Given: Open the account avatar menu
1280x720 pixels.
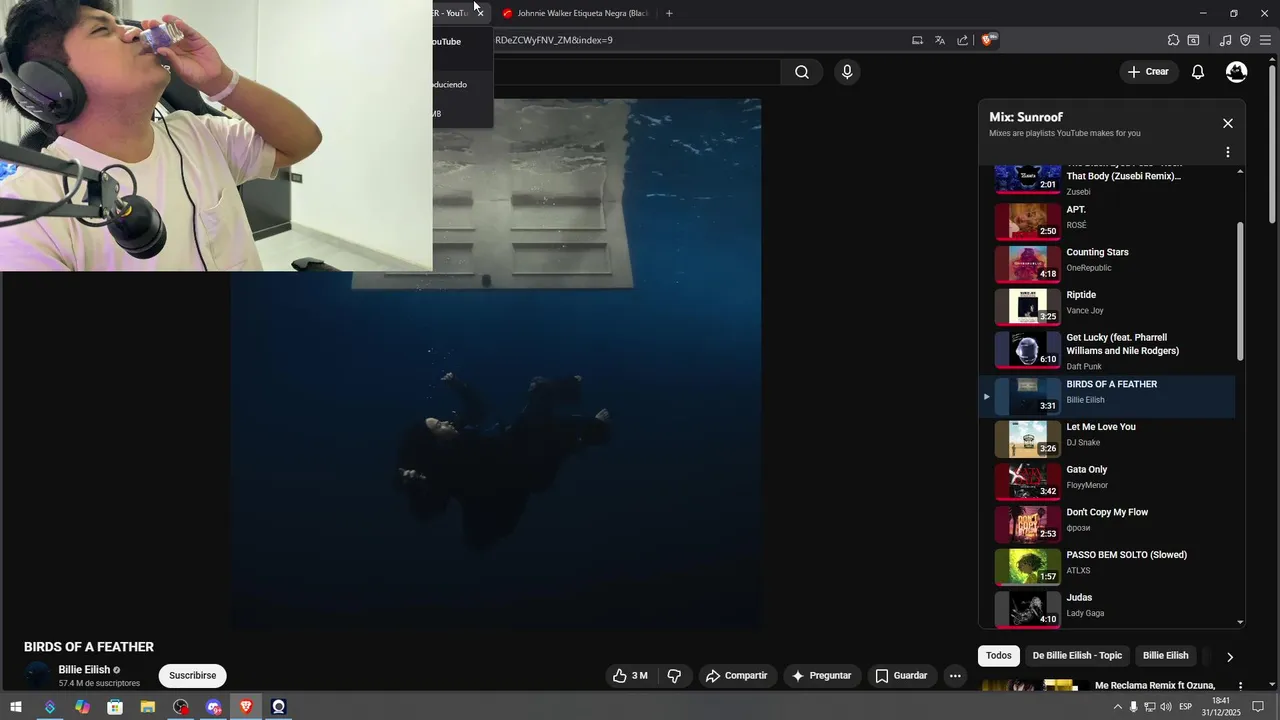Looking at the screenshot, I should 1237,72.
